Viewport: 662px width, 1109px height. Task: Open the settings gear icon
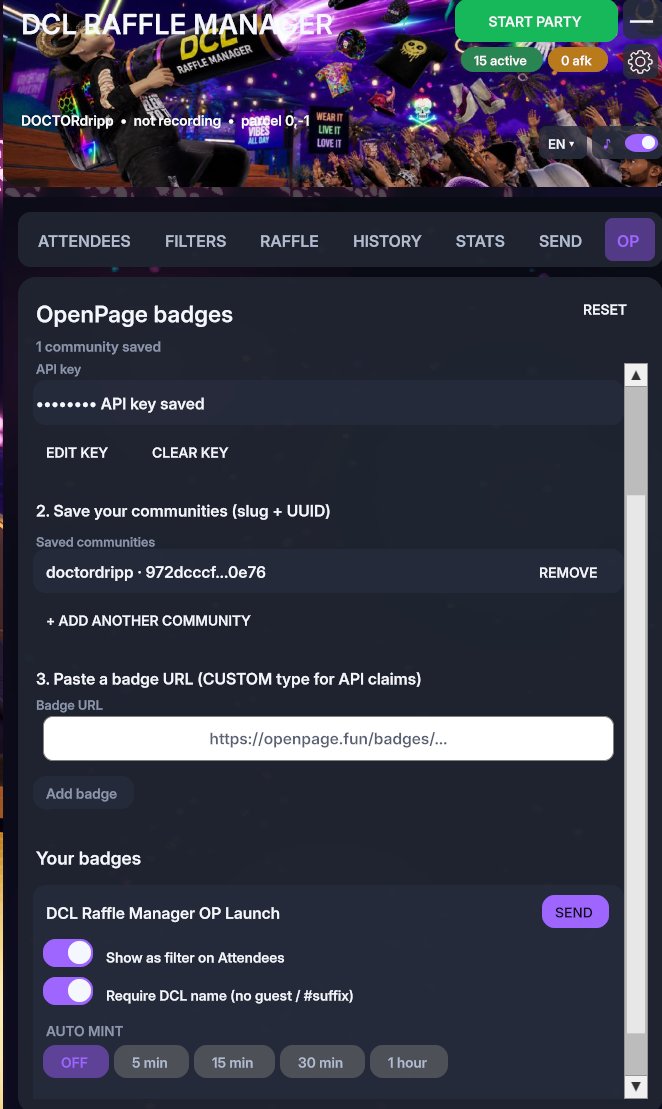pyautogui.click(x=640, y=62)
